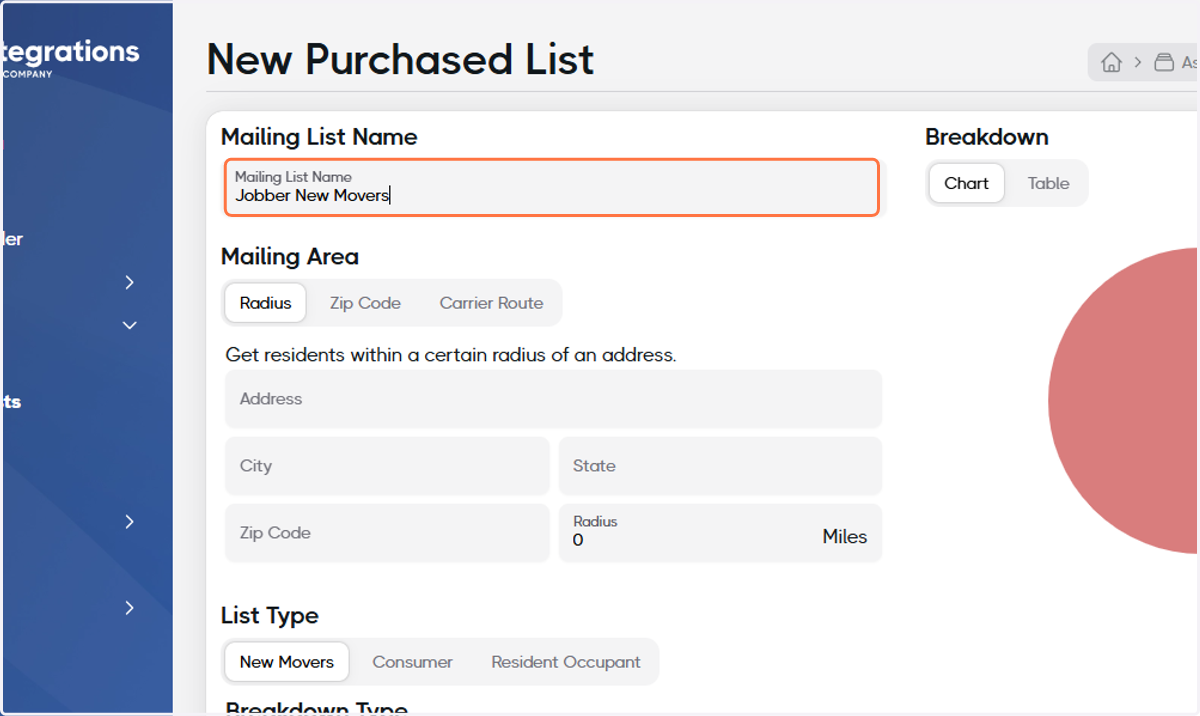Screen dimensions: 1200x716
Task: Click the 'Miles' unit label
Action: point(845,537)
